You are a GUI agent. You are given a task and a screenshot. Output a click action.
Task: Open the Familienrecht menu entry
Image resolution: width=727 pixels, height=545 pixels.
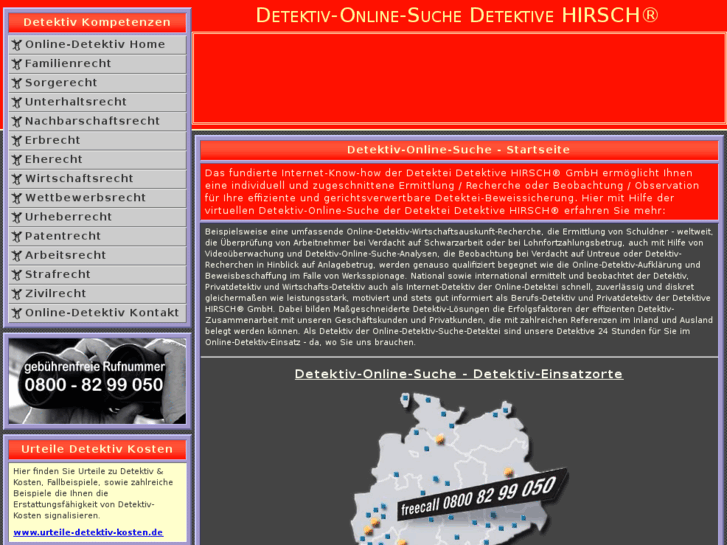(x=97, y=64)
